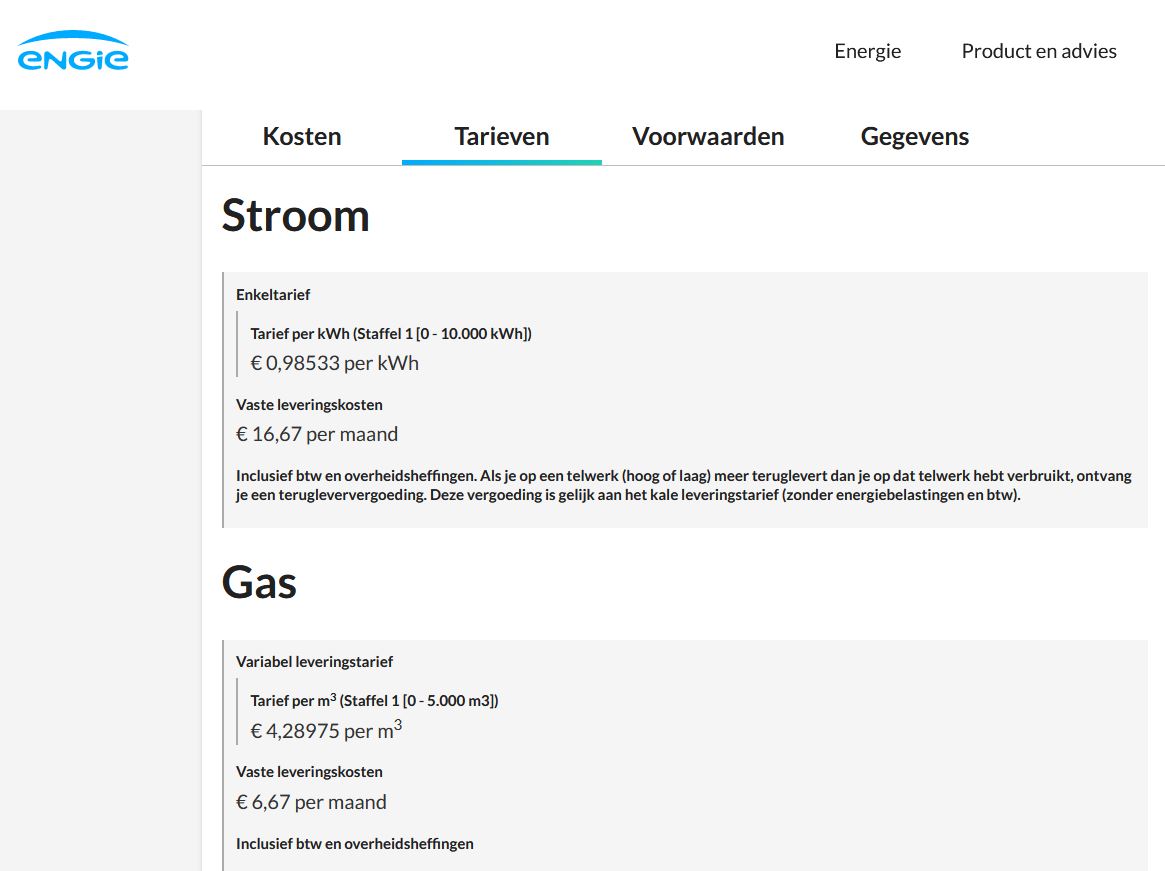Click the Tarief per kWh Staffel 1 label
The width and height of the screenshot is (1165, 871).
[391, 334]
